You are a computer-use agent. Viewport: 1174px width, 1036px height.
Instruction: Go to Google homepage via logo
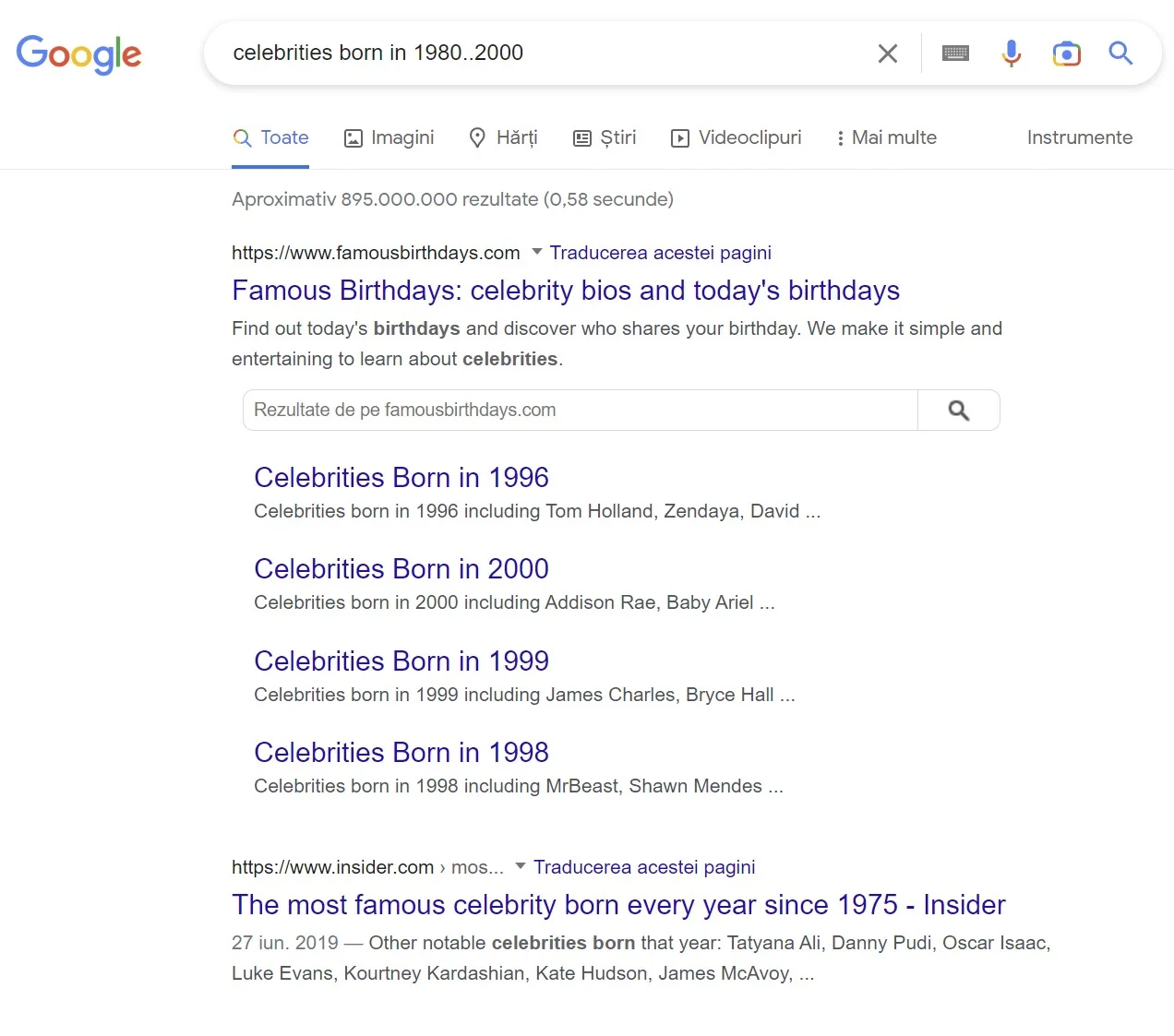[78, 54]
